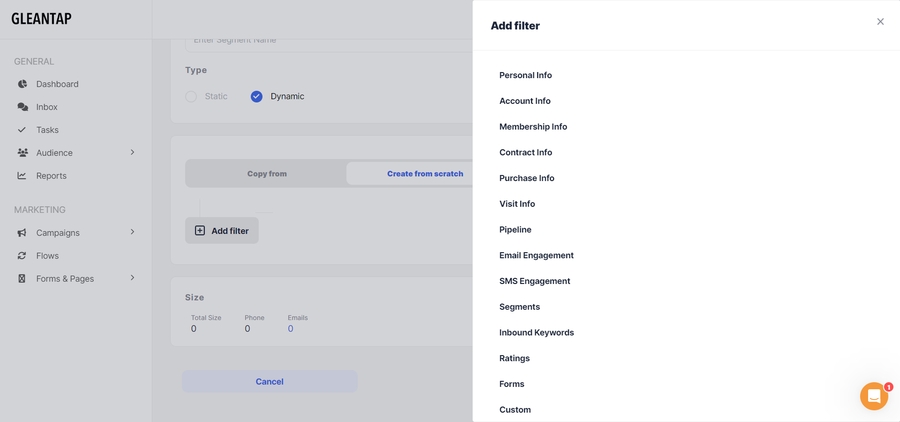Open Reports line chart icon
900x422 pixels.
click(x=22, y=176)
